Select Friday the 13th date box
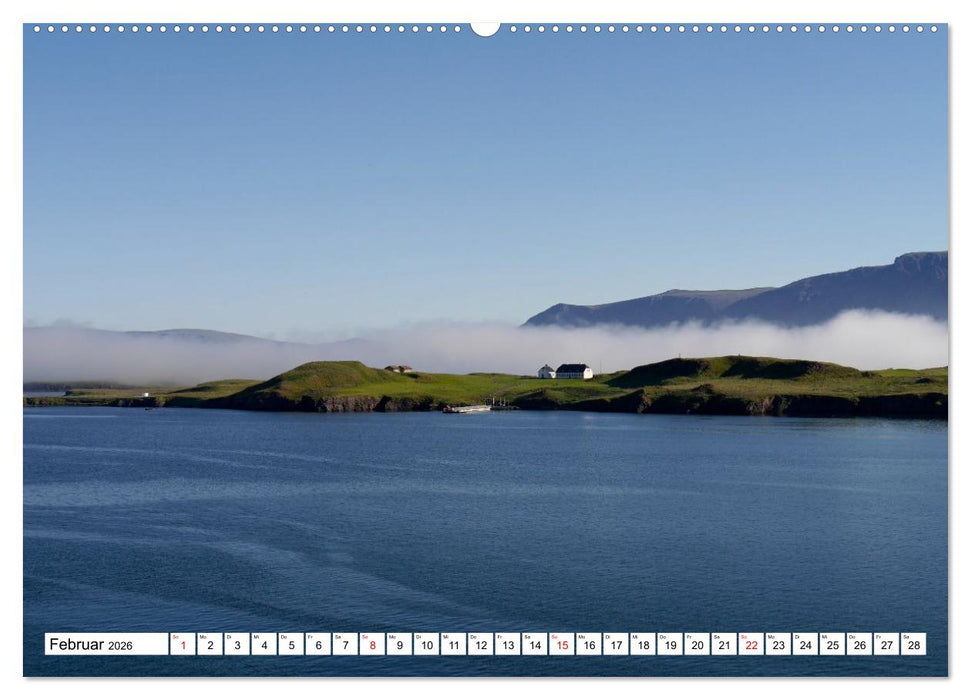 [x=507, y=645]
